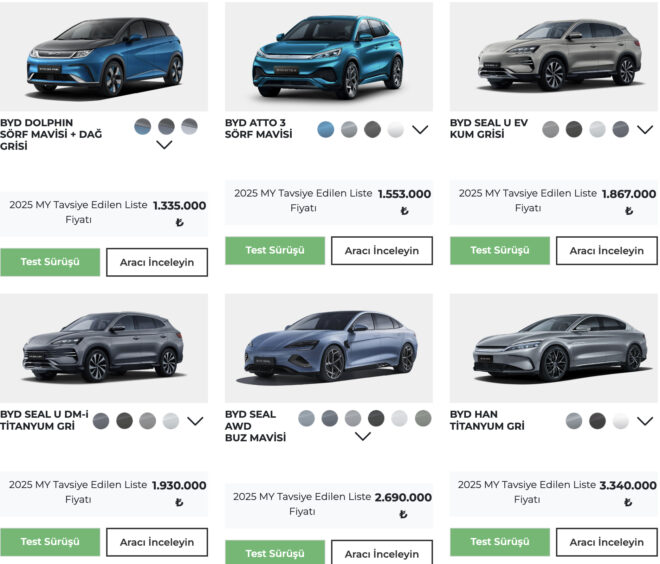Viewport: 660px width, 564px height.
Task: Choose the first gray swatch for BYD Seal U DM-i
Action: pos(101,421)
